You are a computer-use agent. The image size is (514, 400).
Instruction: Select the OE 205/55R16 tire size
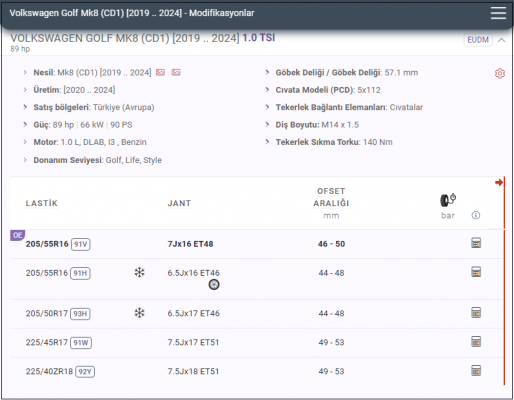[47, 244]
